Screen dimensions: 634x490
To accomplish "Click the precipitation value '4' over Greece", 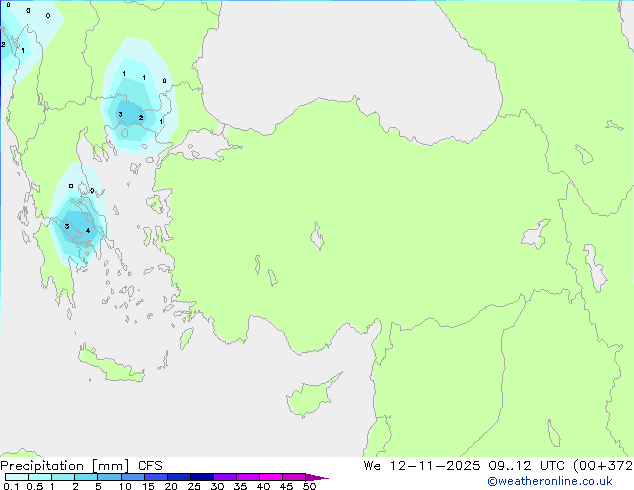I will tap(88, 231).
